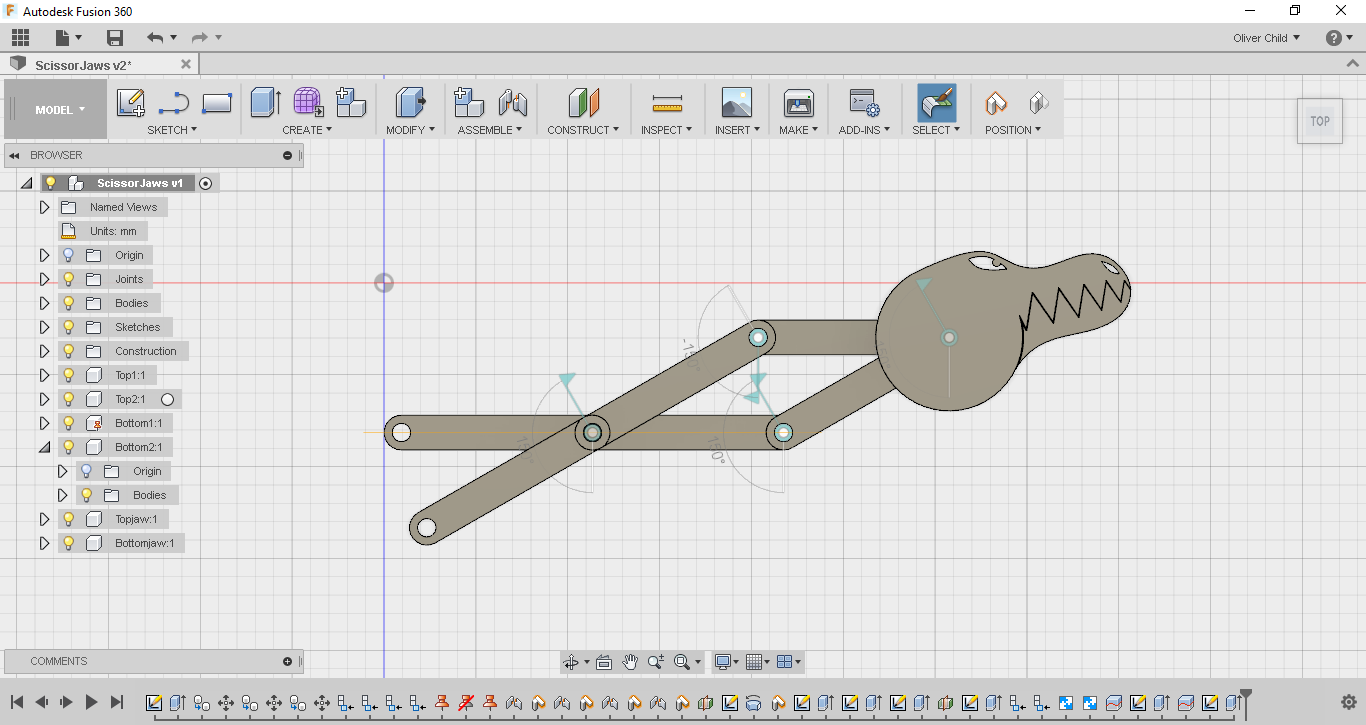Click the Save icon in the top bar
1366x725 pixels.
click(x=115, y=38)
